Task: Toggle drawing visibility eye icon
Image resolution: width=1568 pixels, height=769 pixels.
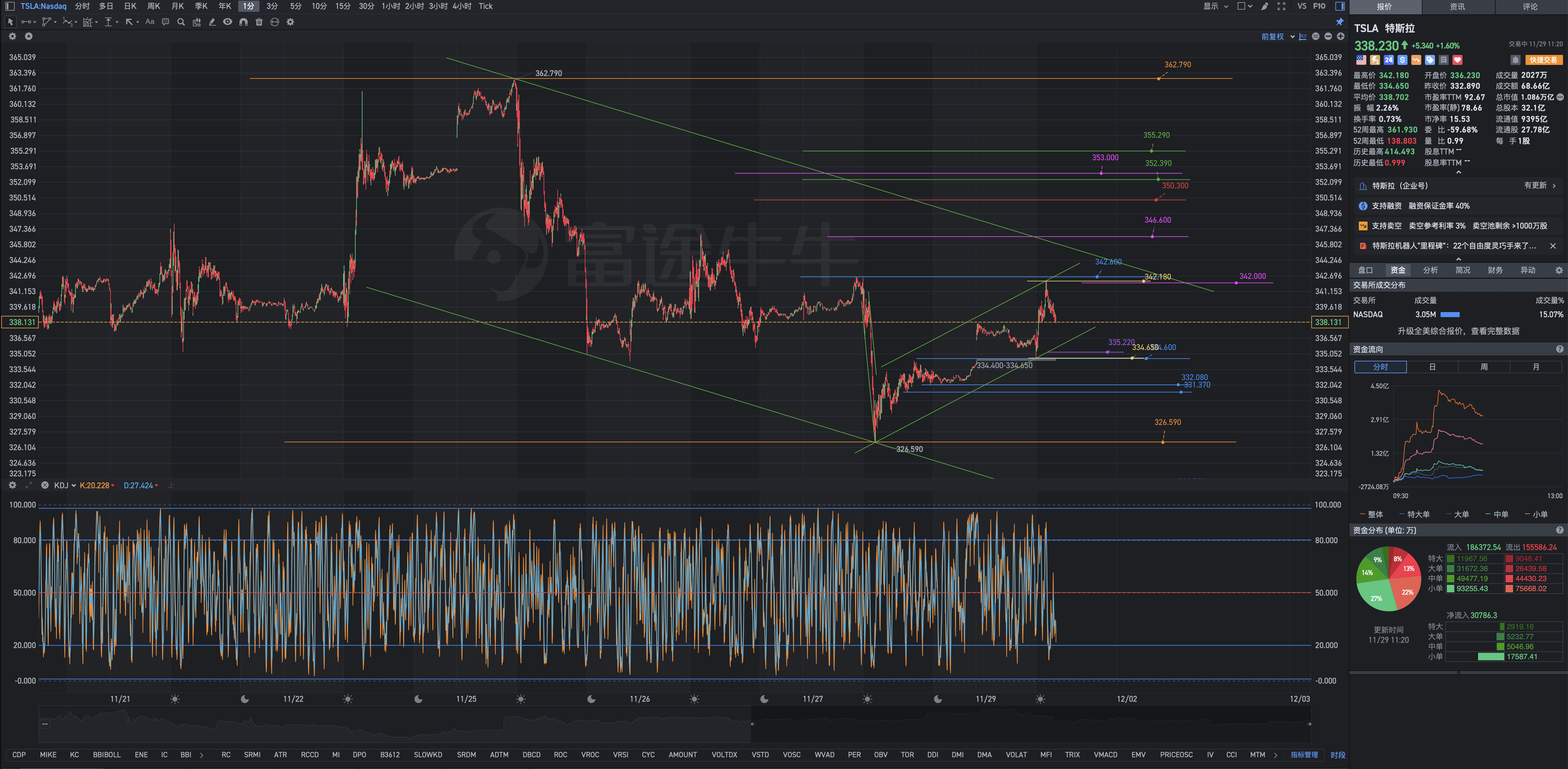Action: 228,22
